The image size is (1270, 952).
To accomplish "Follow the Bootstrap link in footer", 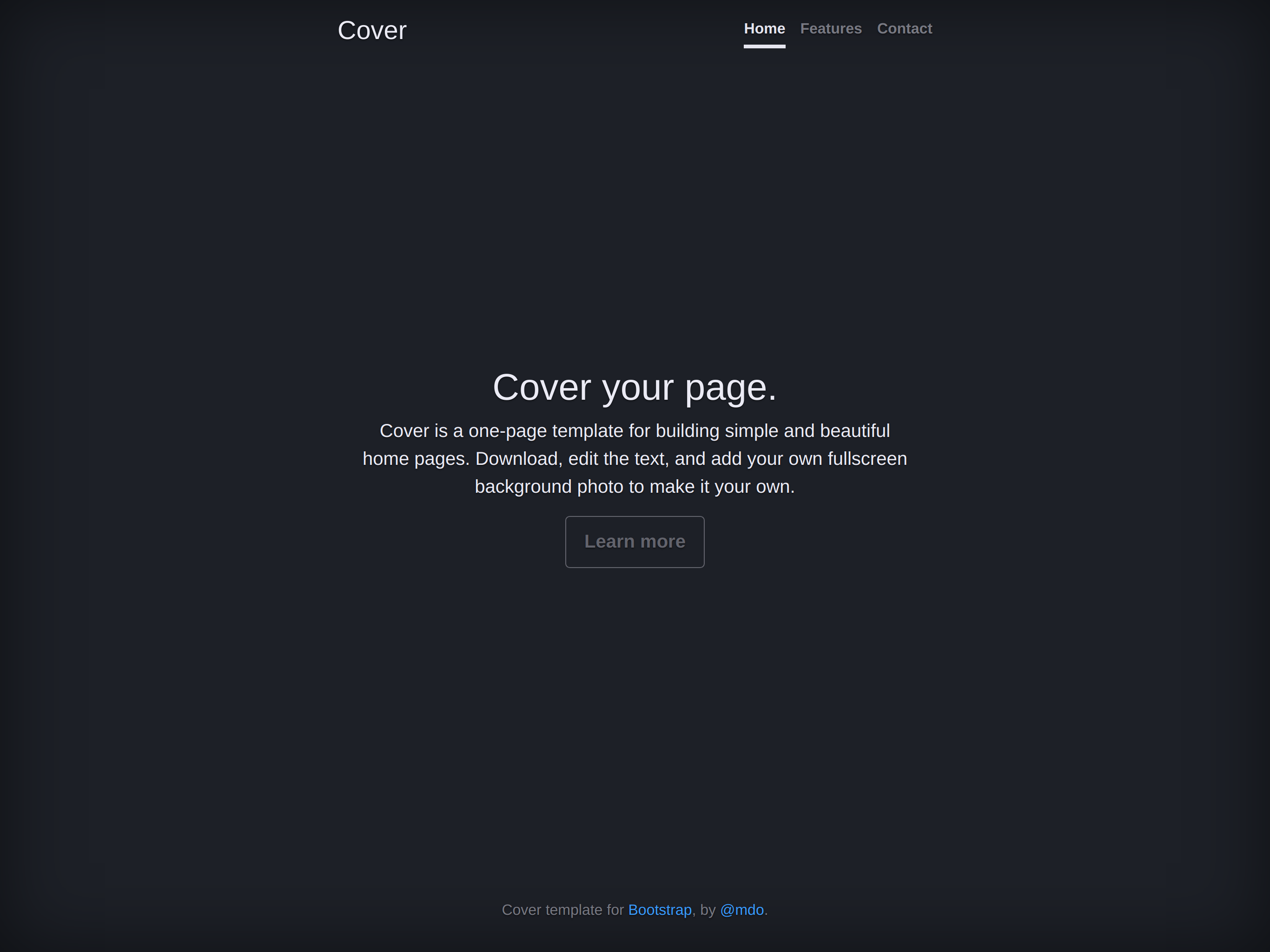I will (x=660, y=910).
